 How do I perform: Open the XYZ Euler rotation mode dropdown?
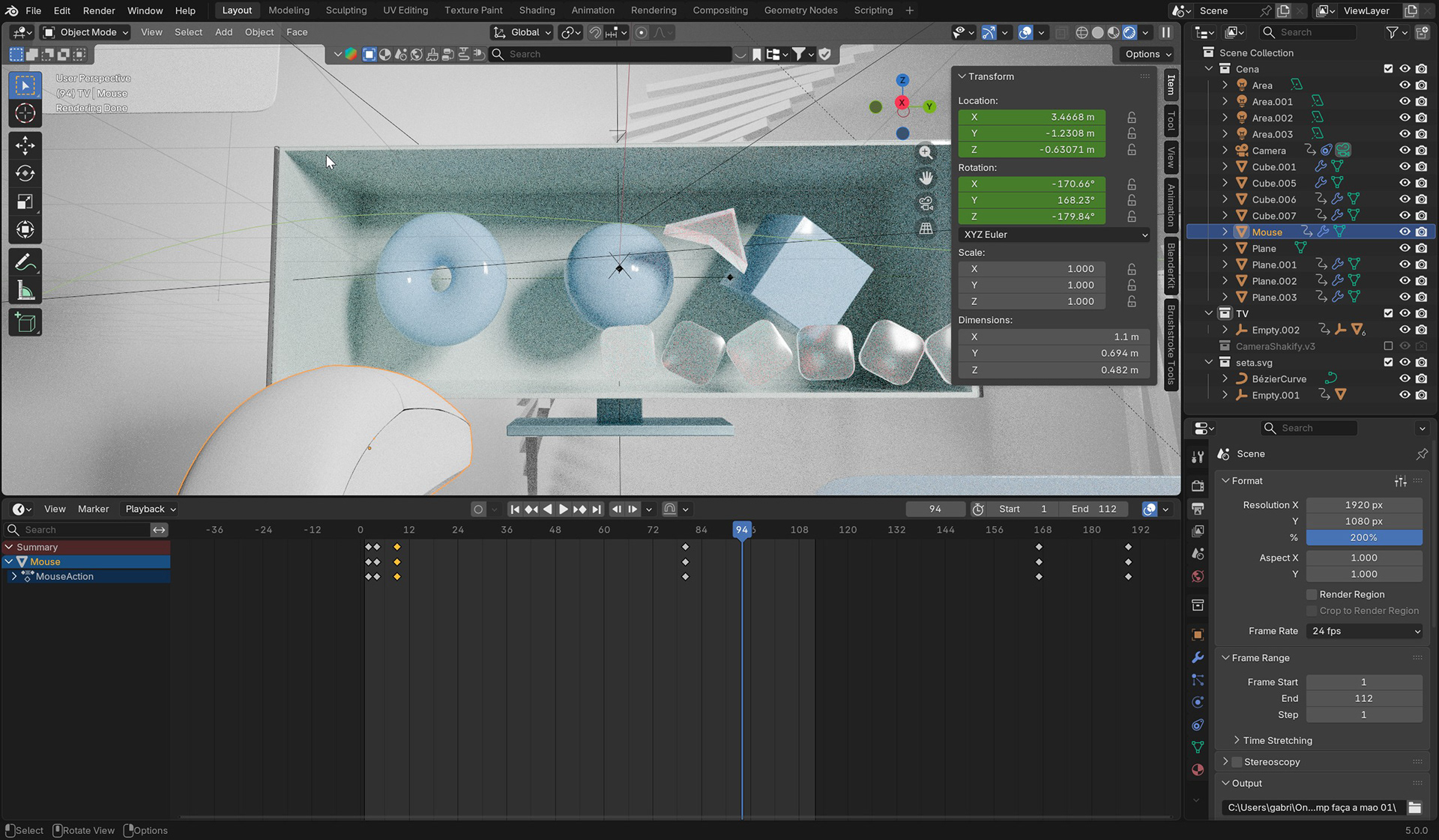click(1054, 235)
